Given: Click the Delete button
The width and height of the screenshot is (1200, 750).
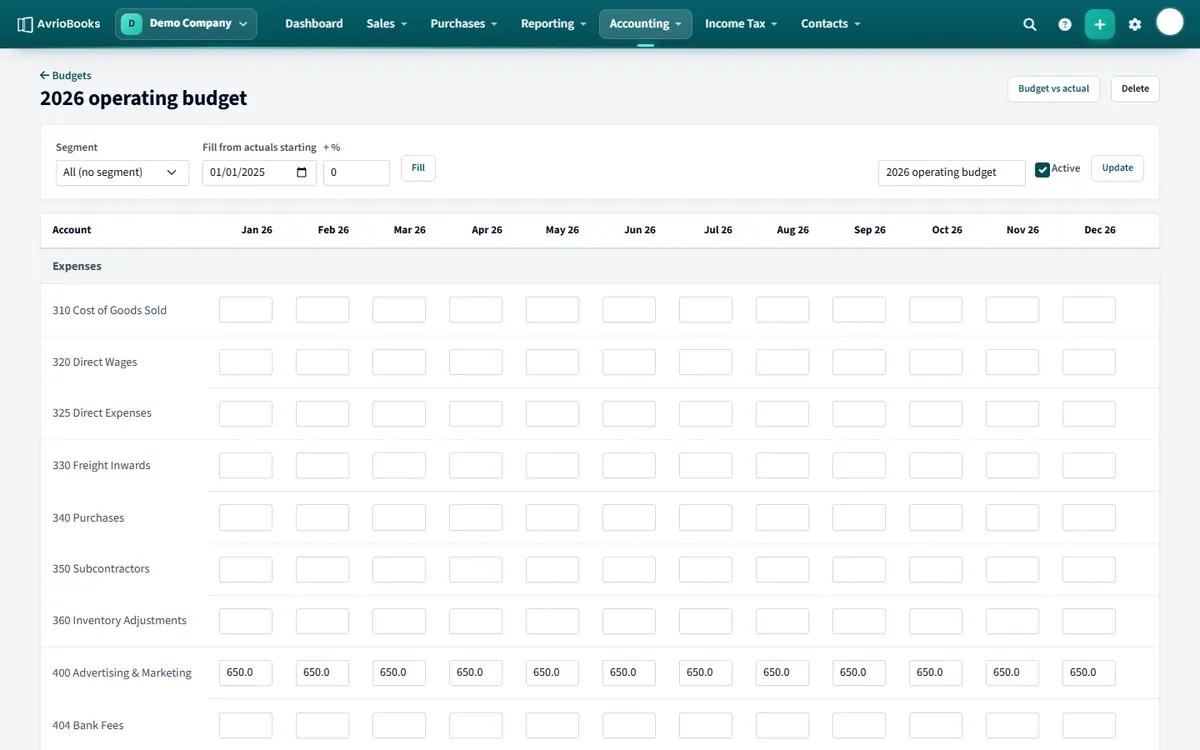Looking at the screenshot, I should point(1135,89).
